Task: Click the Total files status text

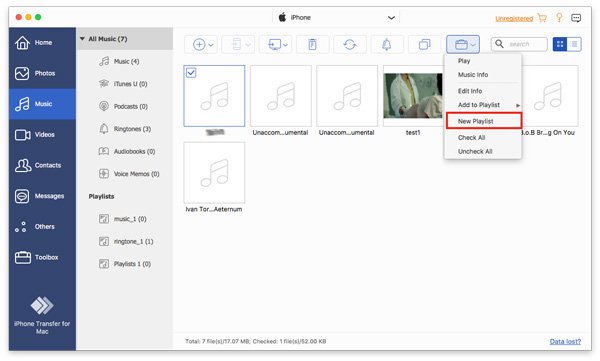Action: (256, 341)
